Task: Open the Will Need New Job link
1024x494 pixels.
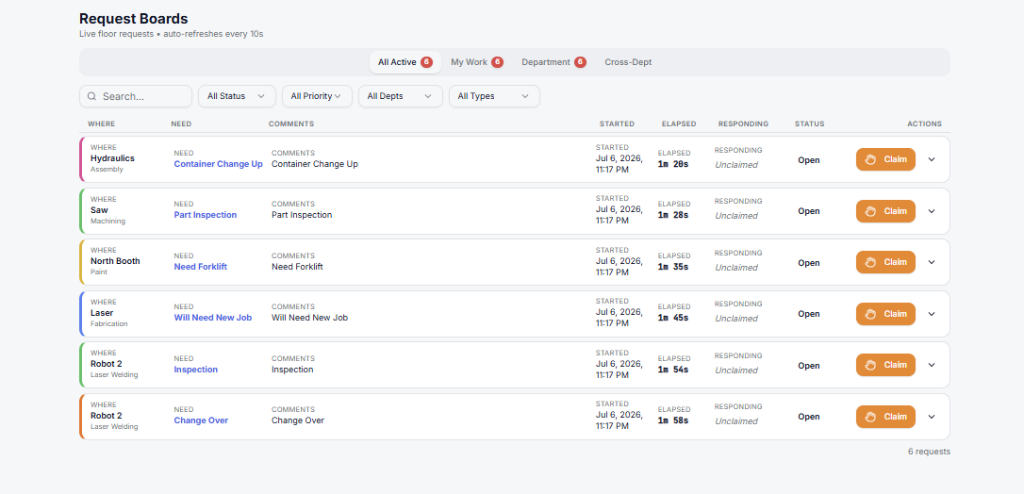Action: click(x=213, y=318)
